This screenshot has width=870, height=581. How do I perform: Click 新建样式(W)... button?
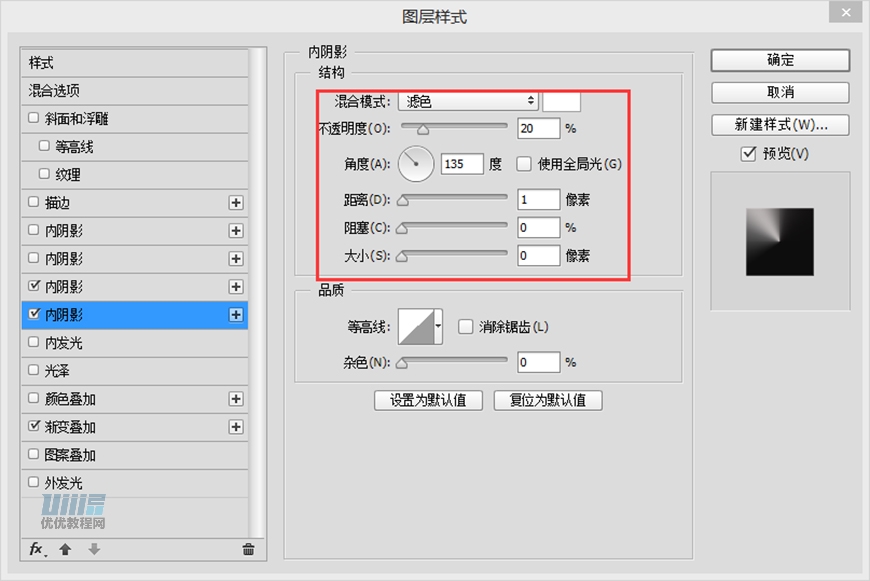[x=780, y=124]
